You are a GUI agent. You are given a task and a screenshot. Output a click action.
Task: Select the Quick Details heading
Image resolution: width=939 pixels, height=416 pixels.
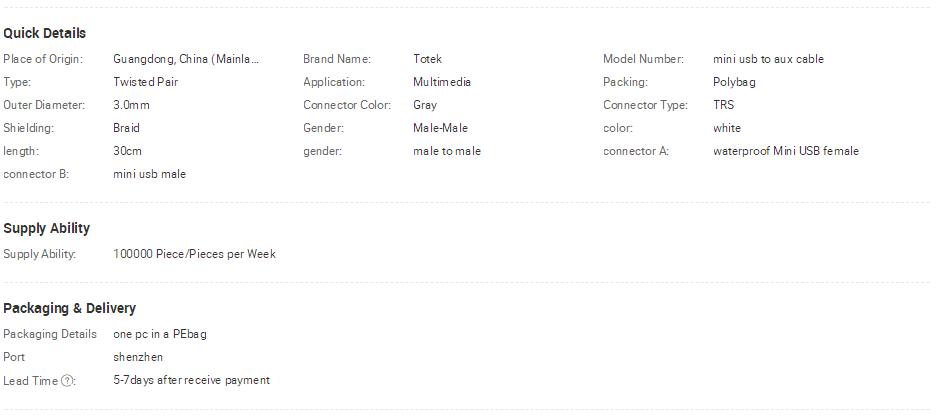pos(44,34)
